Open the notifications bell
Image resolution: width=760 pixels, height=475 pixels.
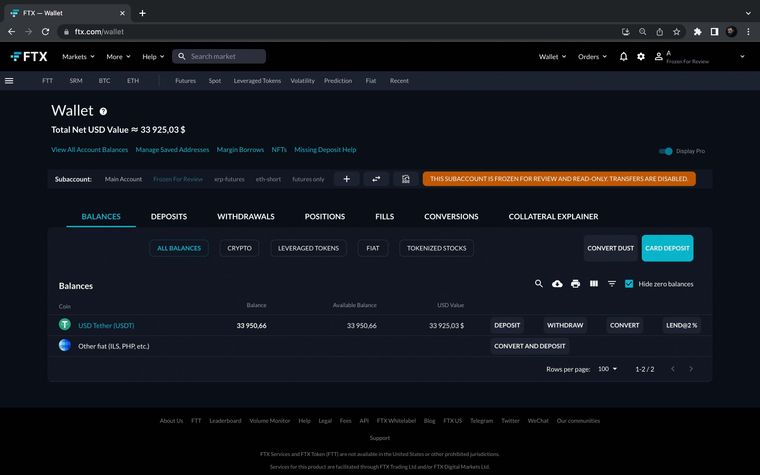pyautogui.click(x=623, y=57)
